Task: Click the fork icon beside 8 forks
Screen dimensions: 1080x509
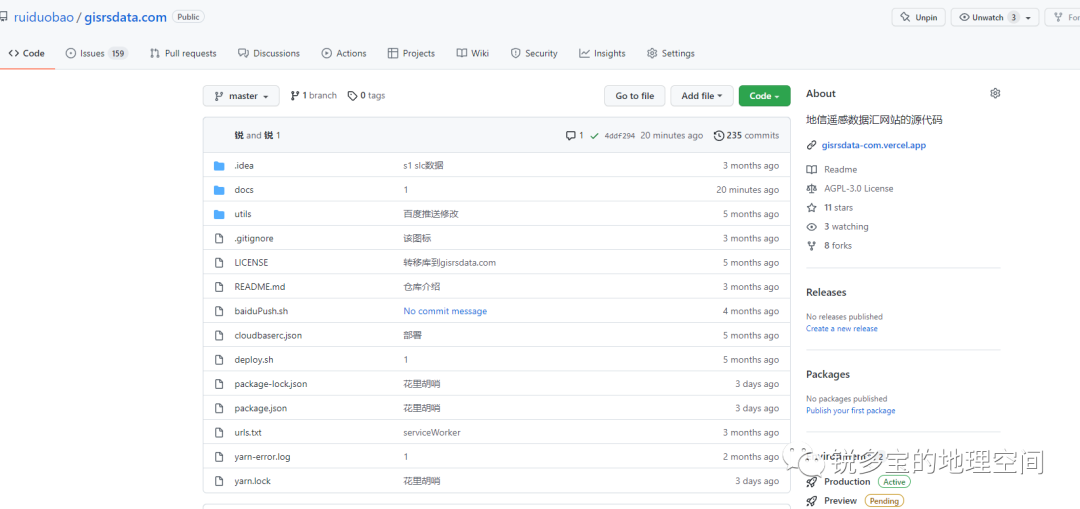Action: click(x=811, y=246)
